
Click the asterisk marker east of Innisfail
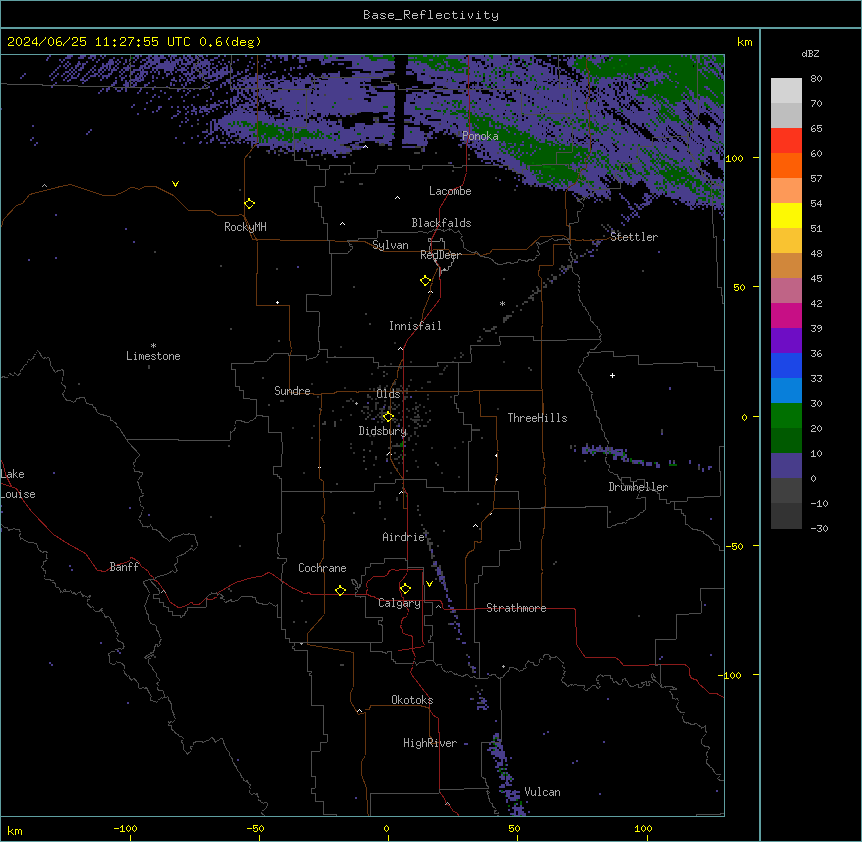(x=502, y=303)
